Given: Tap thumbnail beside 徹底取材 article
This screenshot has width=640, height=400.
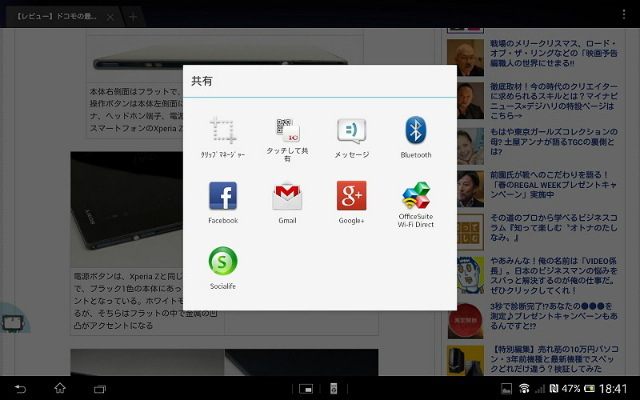Looking at the screenshot, I should tap(470, 100).
